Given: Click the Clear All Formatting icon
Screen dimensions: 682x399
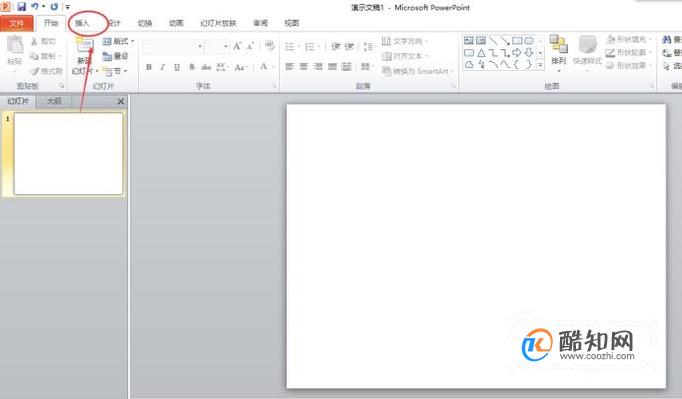Looking at the screenshot, I should coord(269,46).
